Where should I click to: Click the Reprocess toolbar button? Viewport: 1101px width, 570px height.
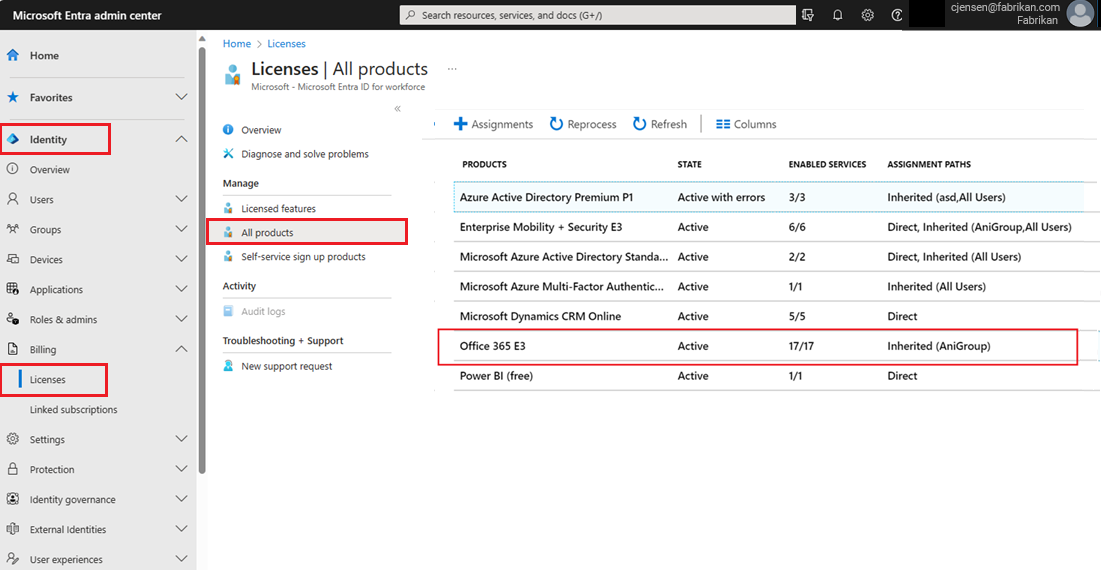(582, 124)
